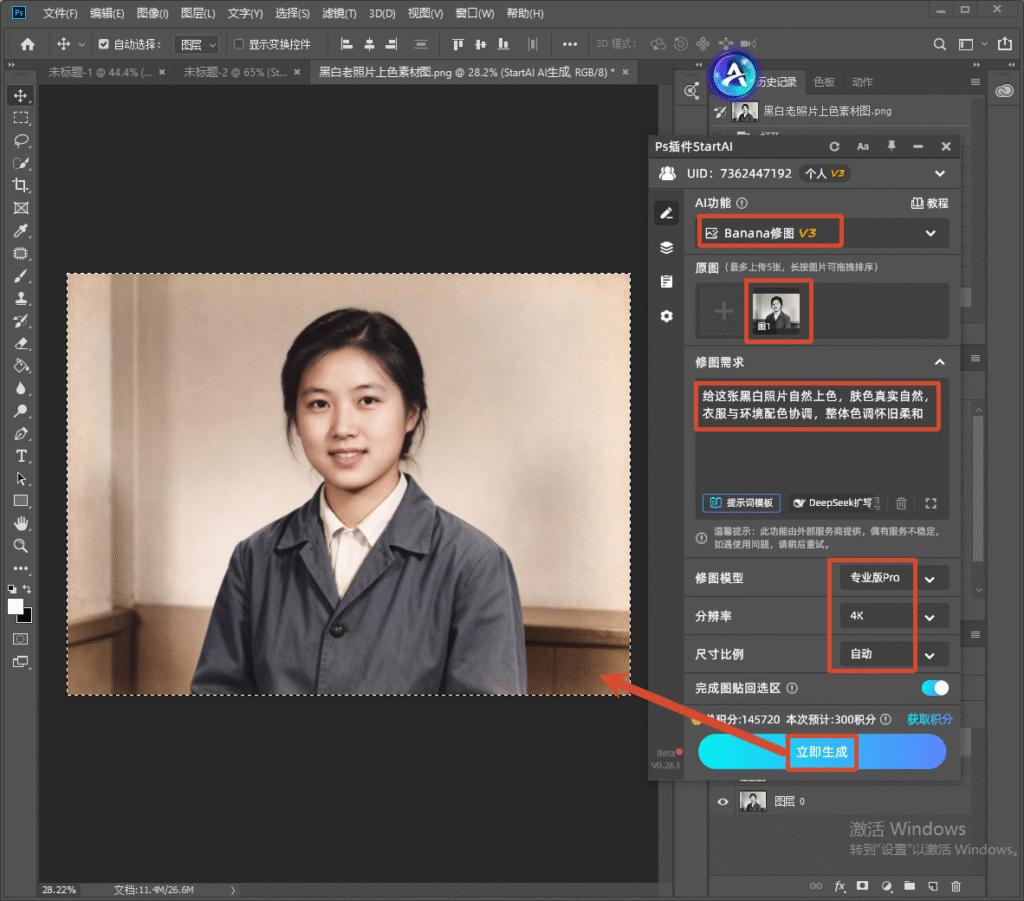This screenshot has width=1024, height=901.
Task: Open the 提示词模板 button
Action: [741, 503]
